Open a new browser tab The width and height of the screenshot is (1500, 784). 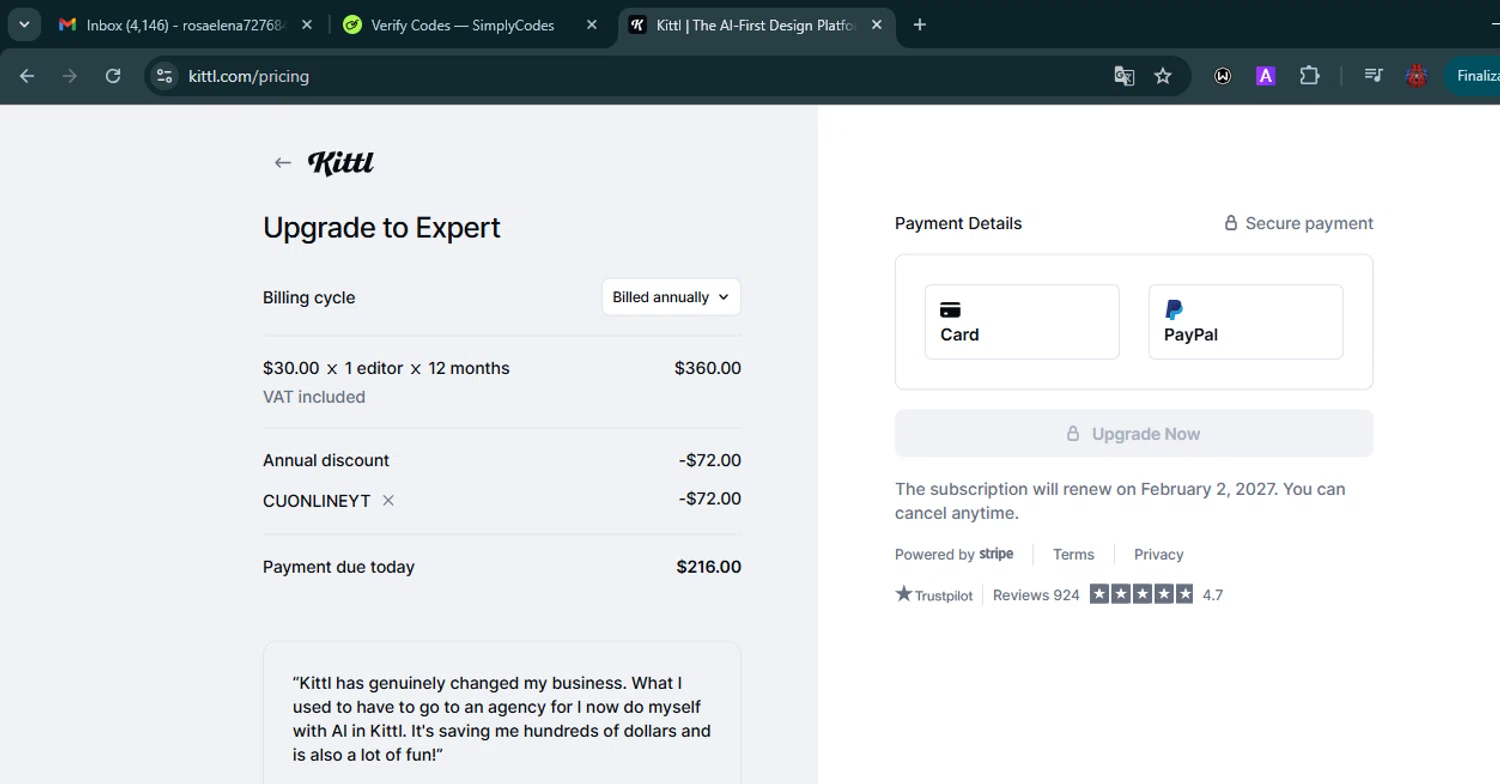click(920, 25)
